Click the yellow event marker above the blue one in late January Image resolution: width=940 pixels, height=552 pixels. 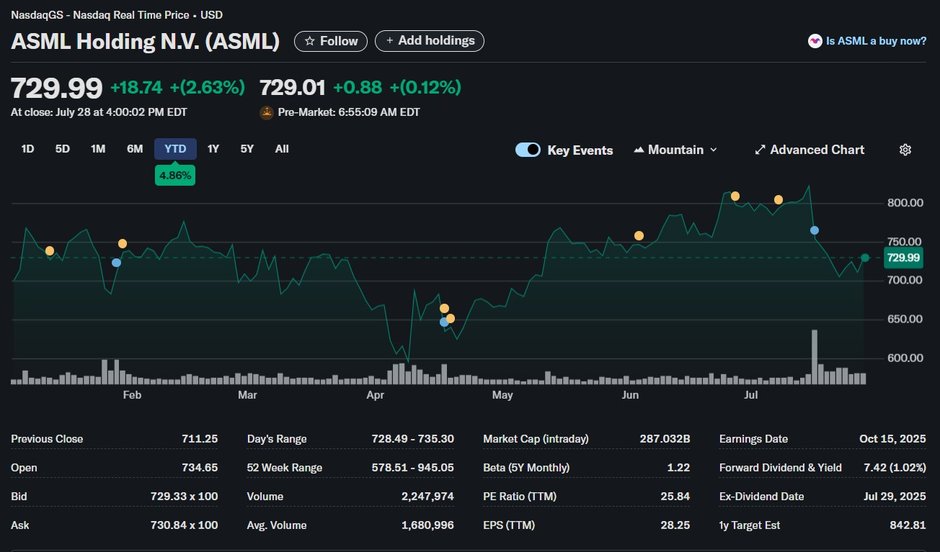coord(122,243)
